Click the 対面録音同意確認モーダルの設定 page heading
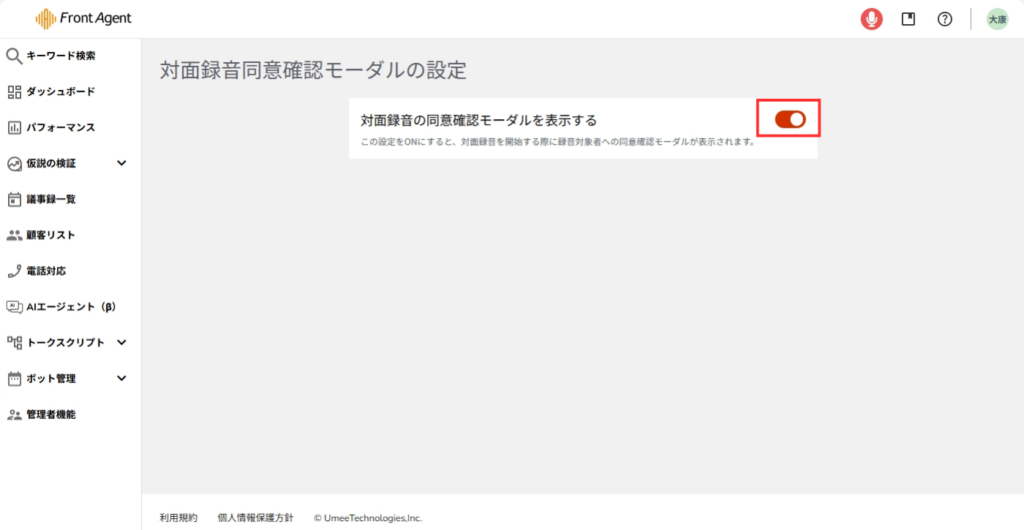 click(313, 70)
